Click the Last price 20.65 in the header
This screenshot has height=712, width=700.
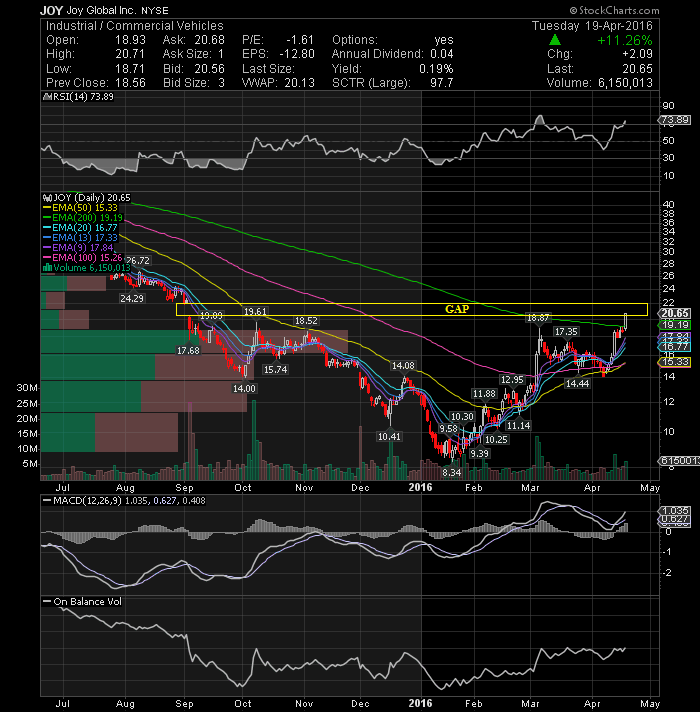coord(637,69)
